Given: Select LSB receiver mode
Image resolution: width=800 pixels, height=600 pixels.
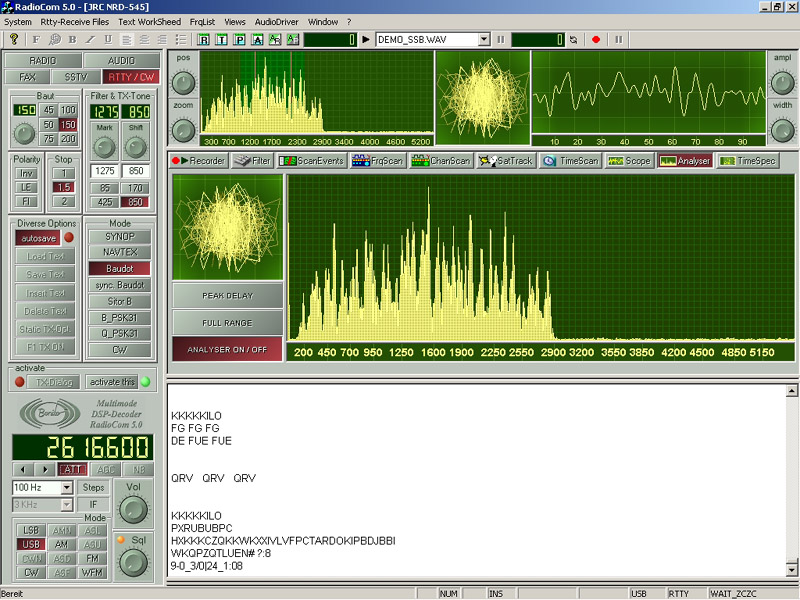Looking at the screenshot, I should [x=31, y=531].
